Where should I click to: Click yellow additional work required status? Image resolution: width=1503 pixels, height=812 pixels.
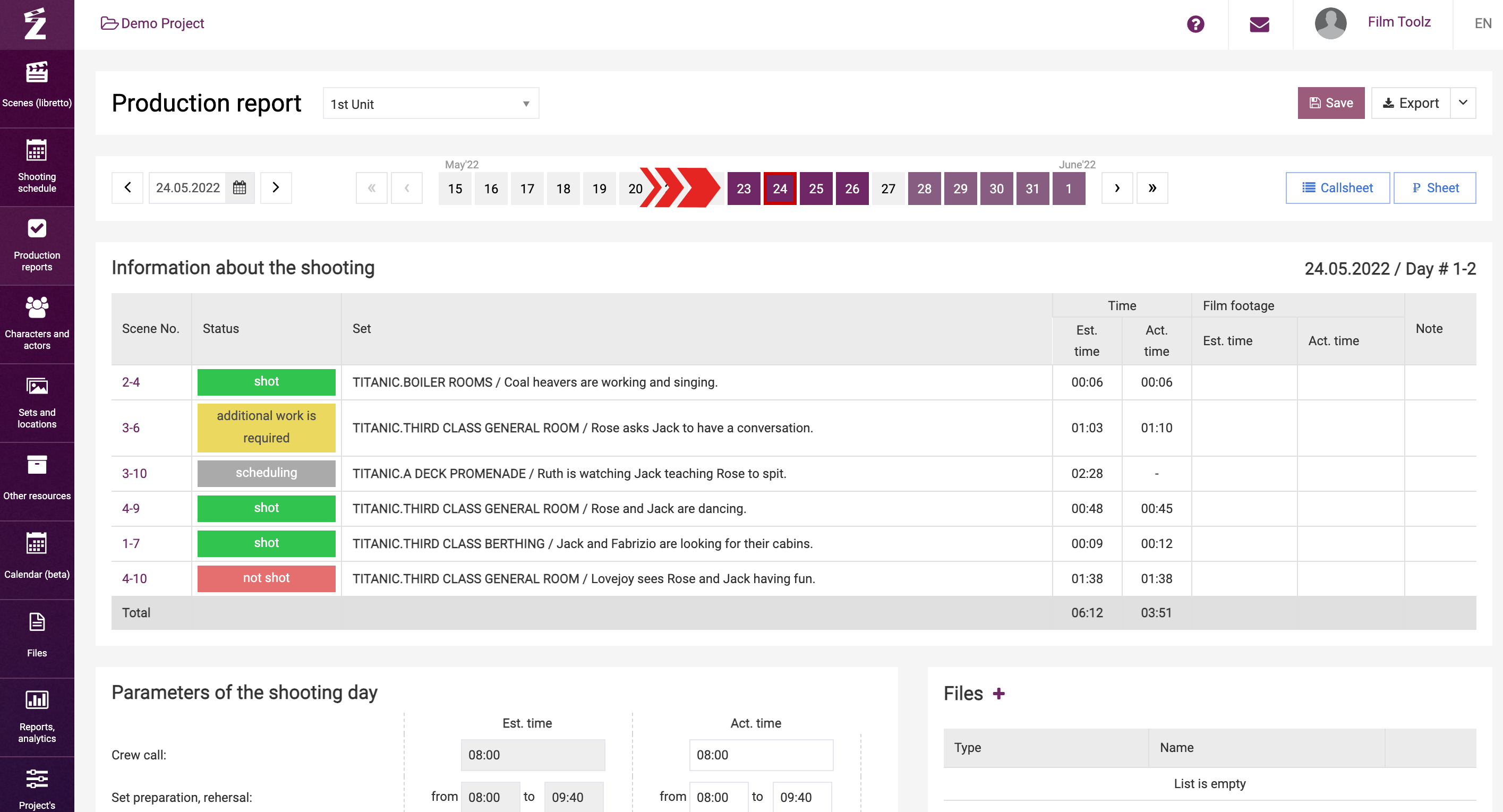click(266, 428)
